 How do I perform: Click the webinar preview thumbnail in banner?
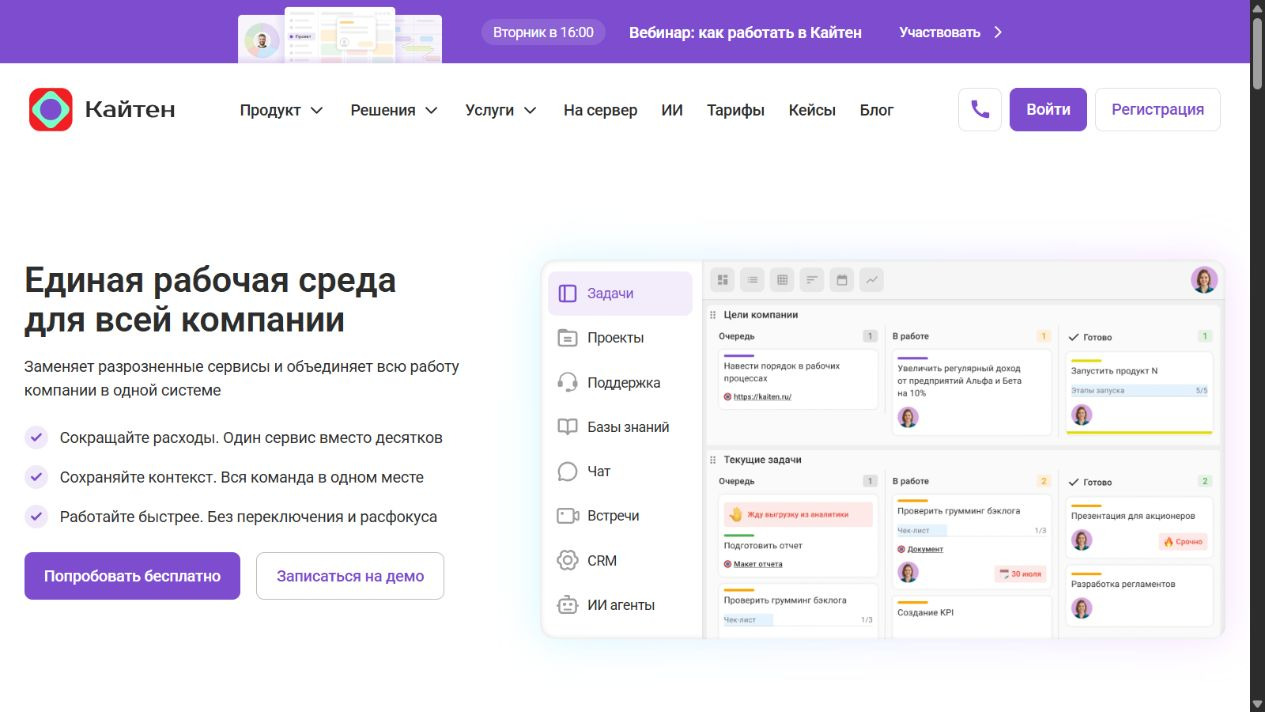tap(340, 35)
